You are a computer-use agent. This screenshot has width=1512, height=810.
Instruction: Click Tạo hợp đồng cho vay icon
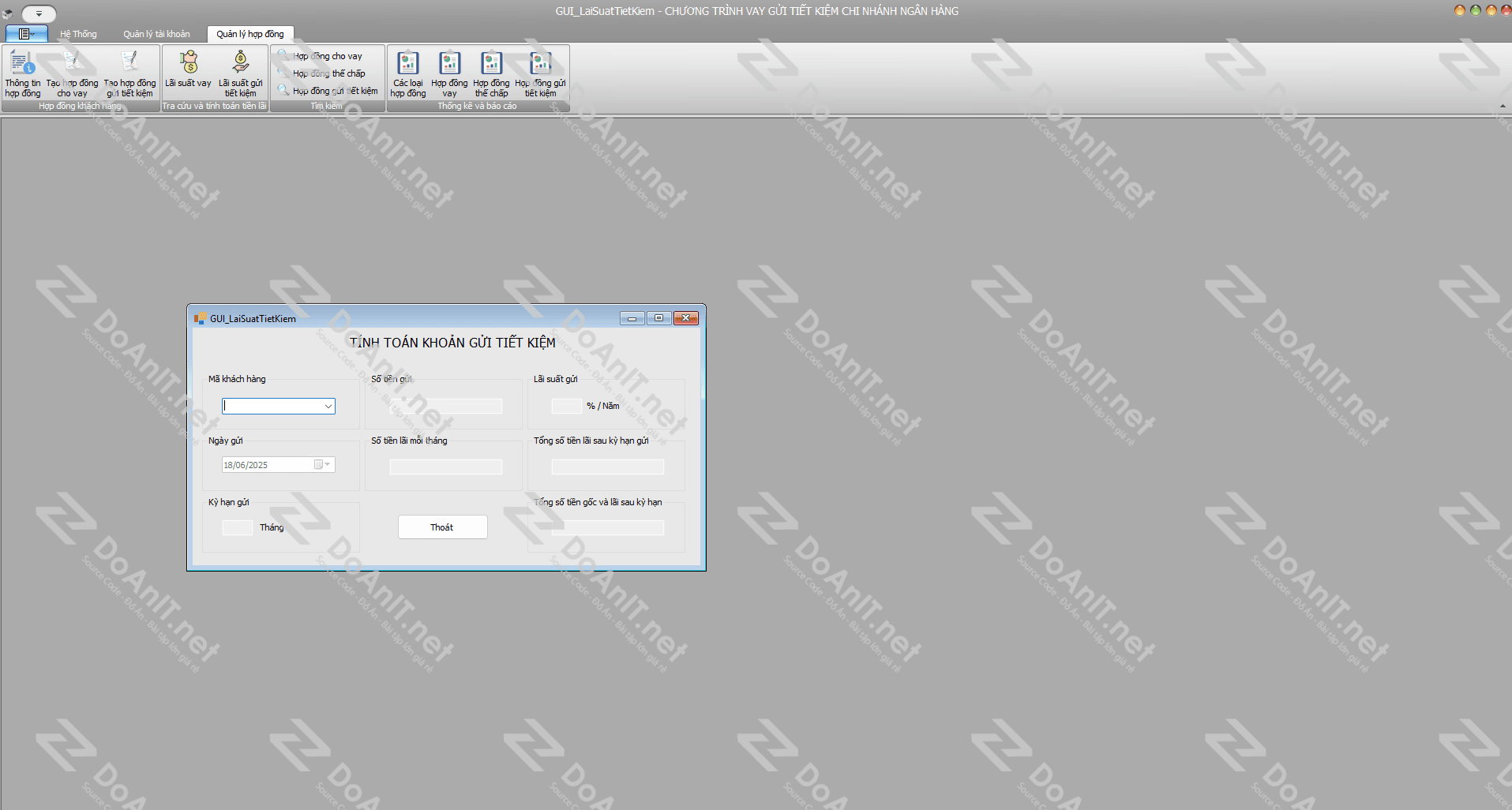72,73
